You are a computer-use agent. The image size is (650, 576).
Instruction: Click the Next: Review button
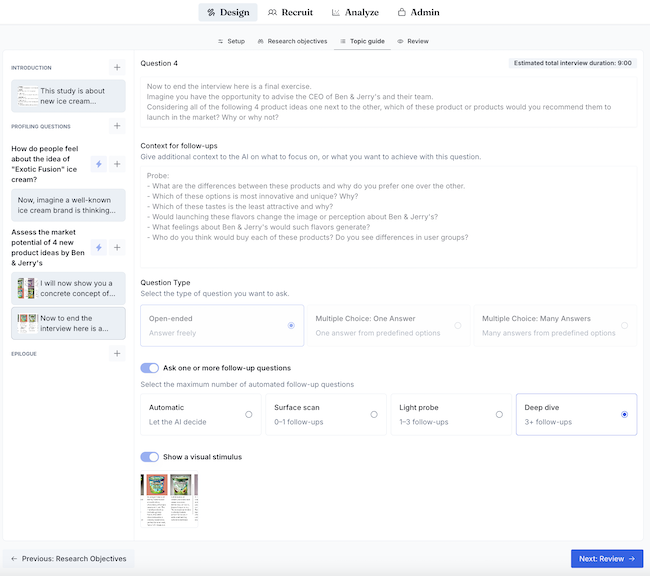[x=606, y=559]
